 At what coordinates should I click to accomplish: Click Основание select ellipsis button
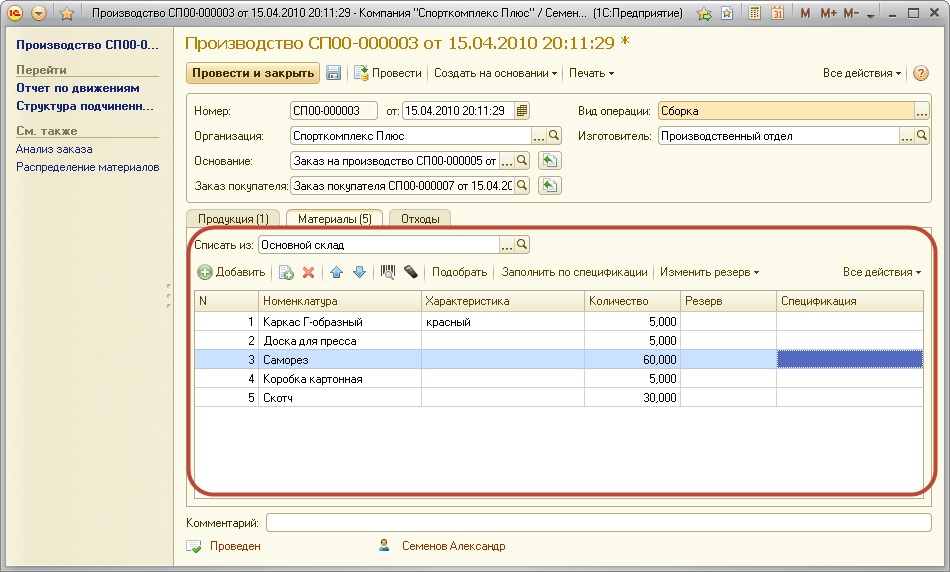click(x=507, y=161)
